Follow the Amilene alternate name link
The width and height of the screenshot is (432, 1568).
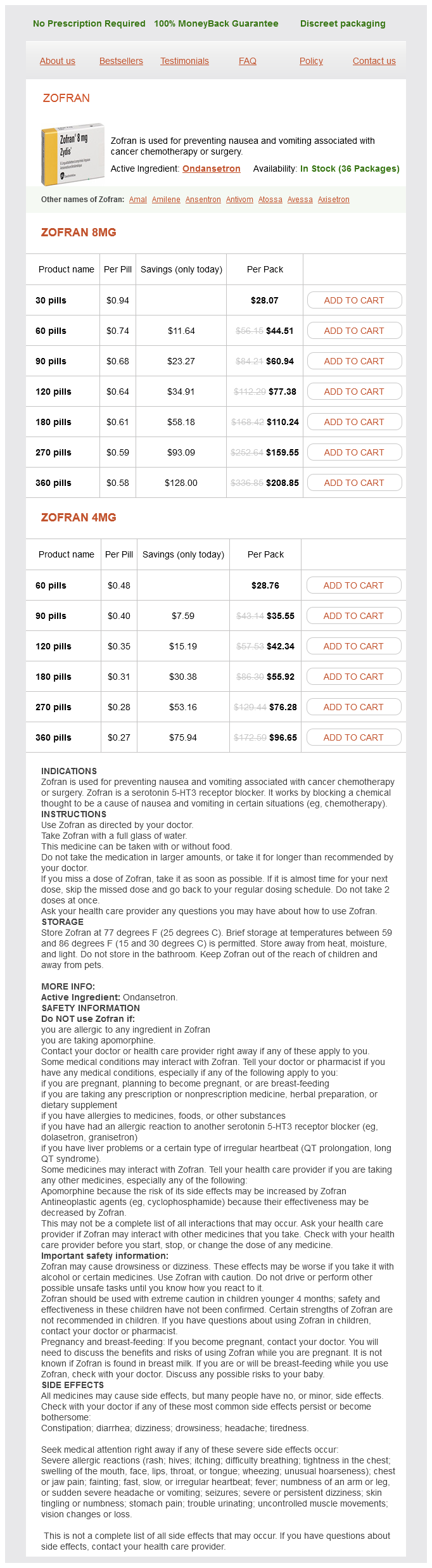coord(166,200)
